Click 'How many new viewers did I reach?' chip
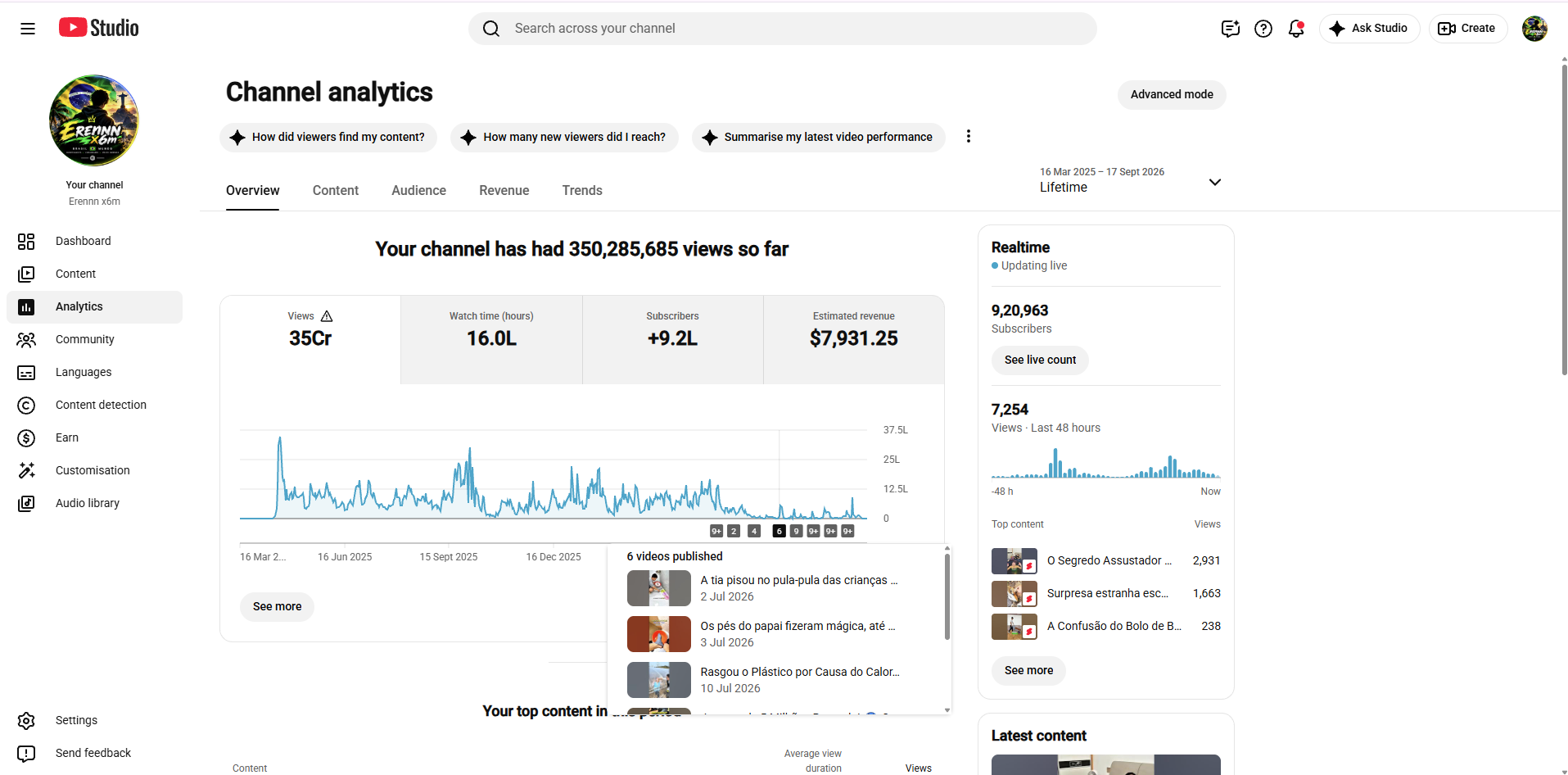1568x775 pixels. click(x=564, y=137)
